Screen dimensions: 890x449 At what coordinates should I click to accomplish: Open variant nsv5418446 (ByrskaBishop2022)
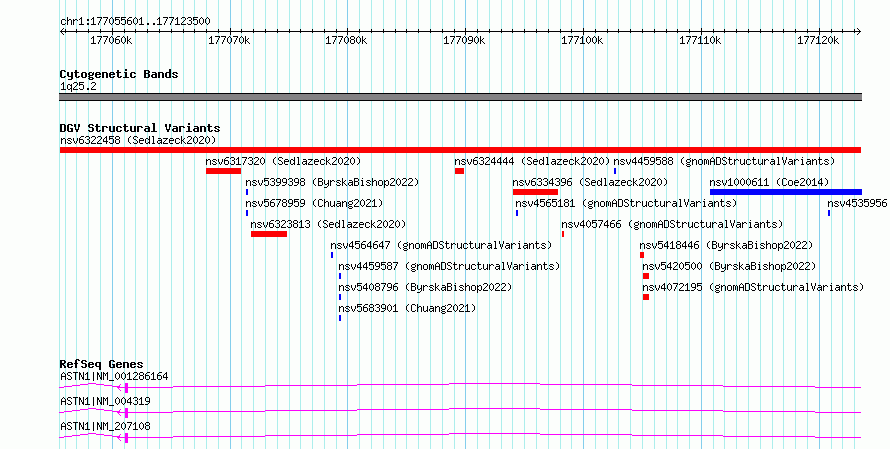tap(727, 245)
